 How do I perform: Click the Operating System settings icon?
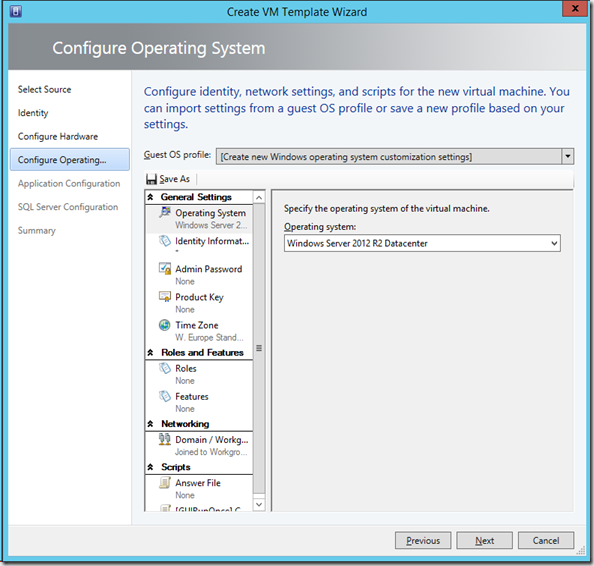(x=165, y=212)
